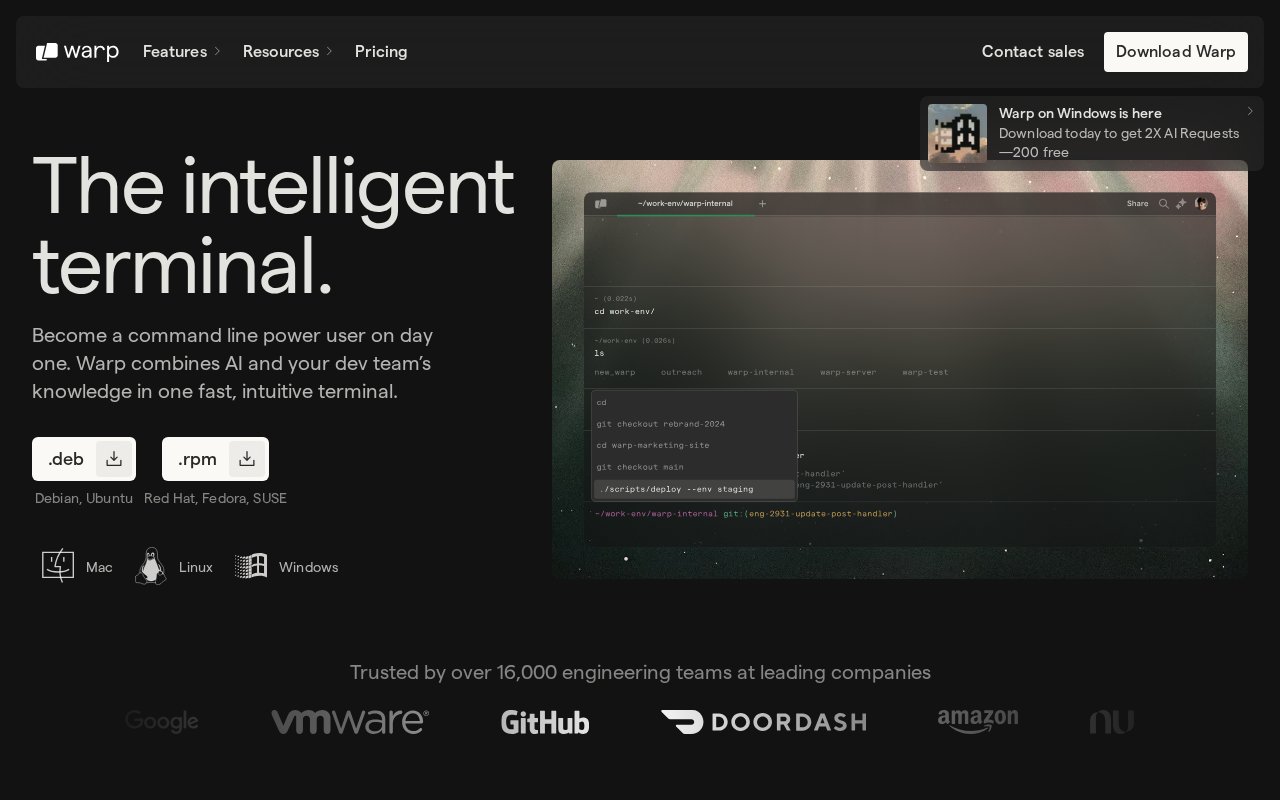Image resolution: width=1280 pixels, height=800 pixels.
Task: Click the Amazon logo
Action: 978,721
